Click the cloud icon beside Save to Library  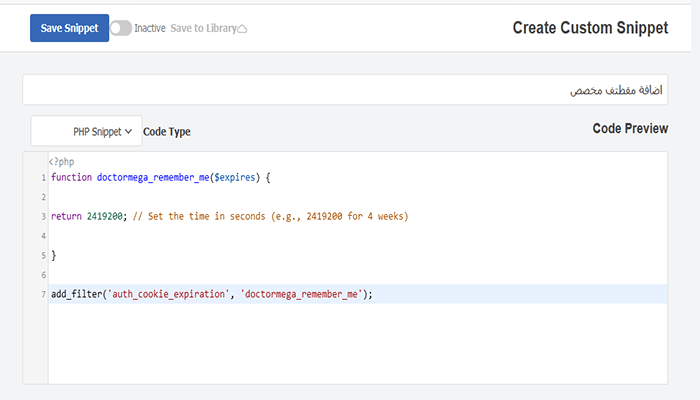coord(242,29)
